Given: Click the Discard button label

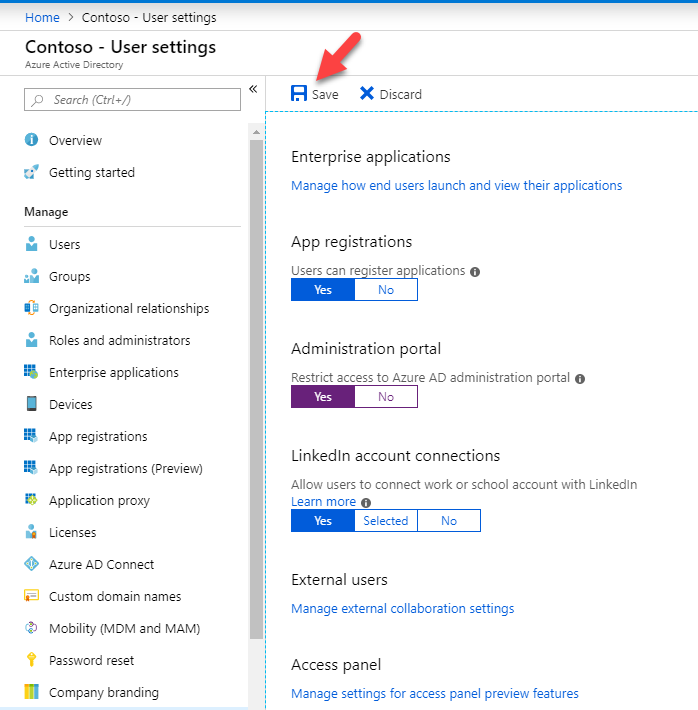Looking at the screenshot, I should click(400, 94).
